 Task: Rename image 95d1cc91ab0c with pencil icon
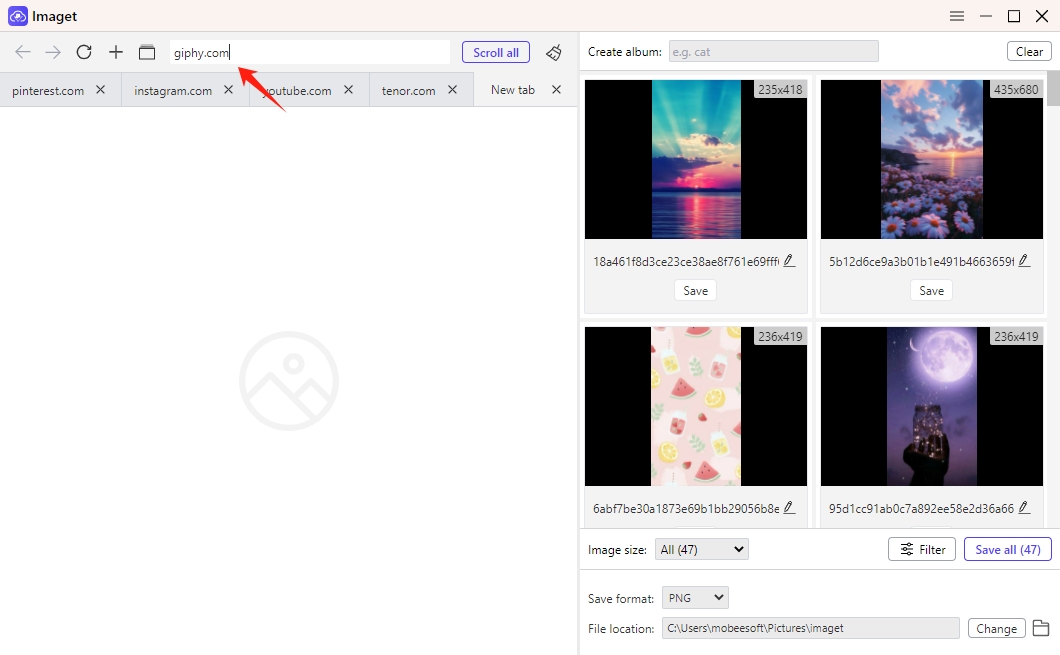coord(1024,508)
